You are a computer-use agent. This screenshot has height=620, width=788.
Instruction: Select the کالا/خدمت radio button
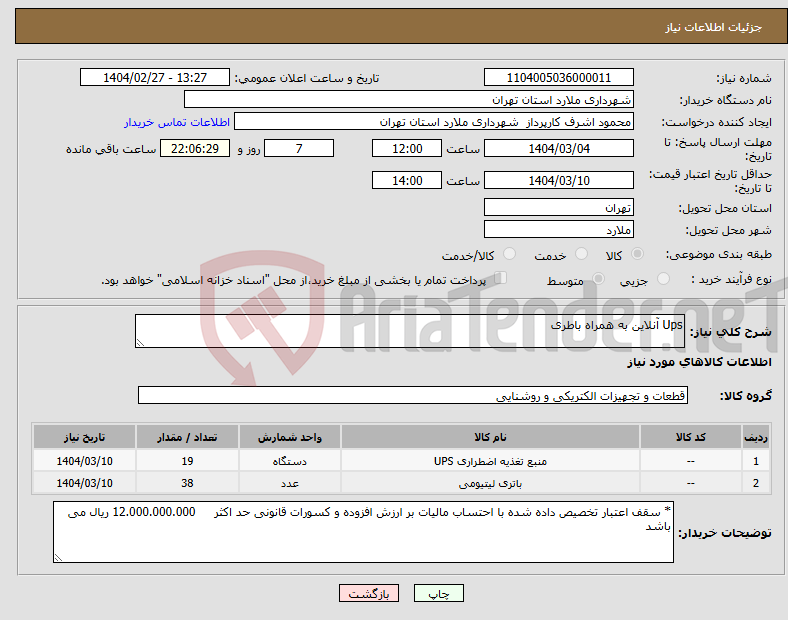click(x=509, y=254)
